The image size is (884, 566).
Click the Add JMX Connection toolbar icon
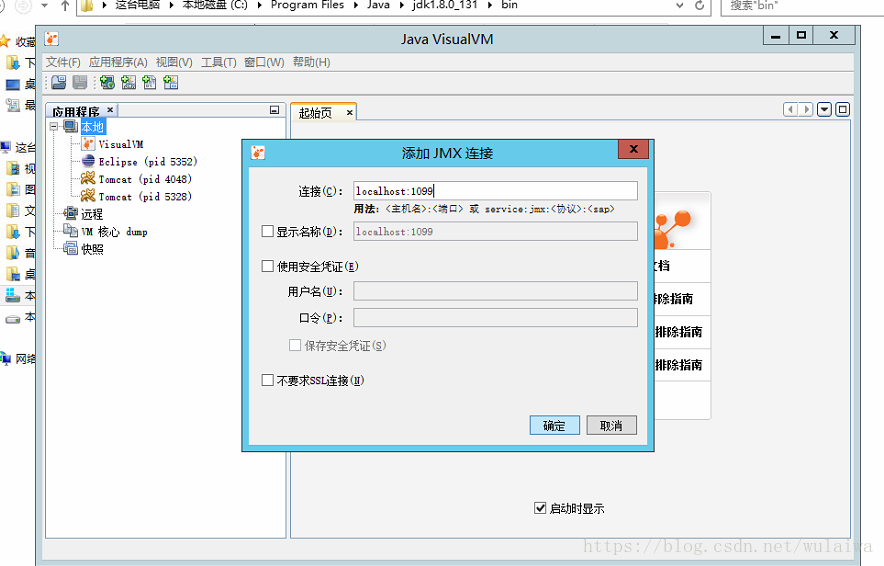129,82
